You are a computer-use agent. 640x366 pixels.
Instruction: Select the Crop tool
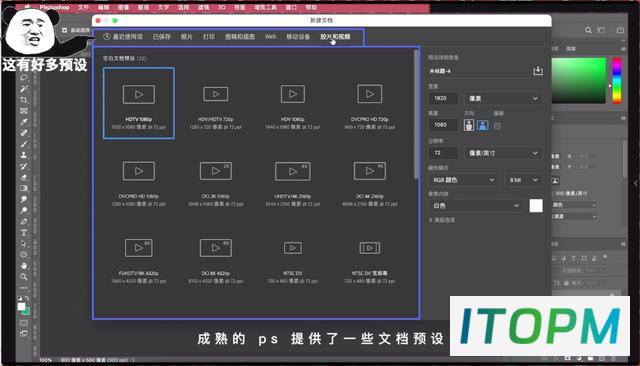(24, 100)
